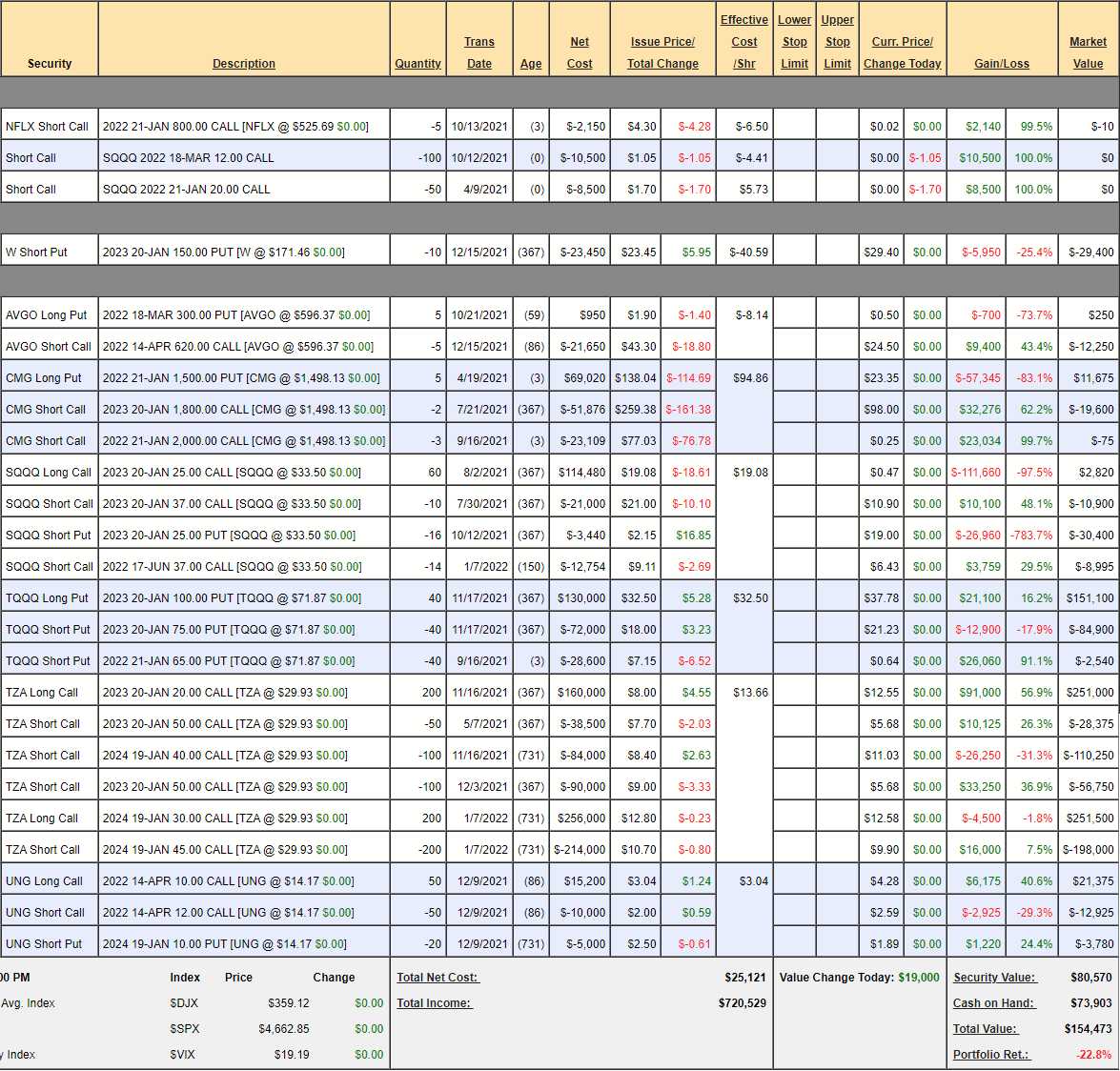The width and height of the screenshot is (1120, 1071).
Task: Select the Portfolio Ret. label
Action: click(x=990, y=1055)
